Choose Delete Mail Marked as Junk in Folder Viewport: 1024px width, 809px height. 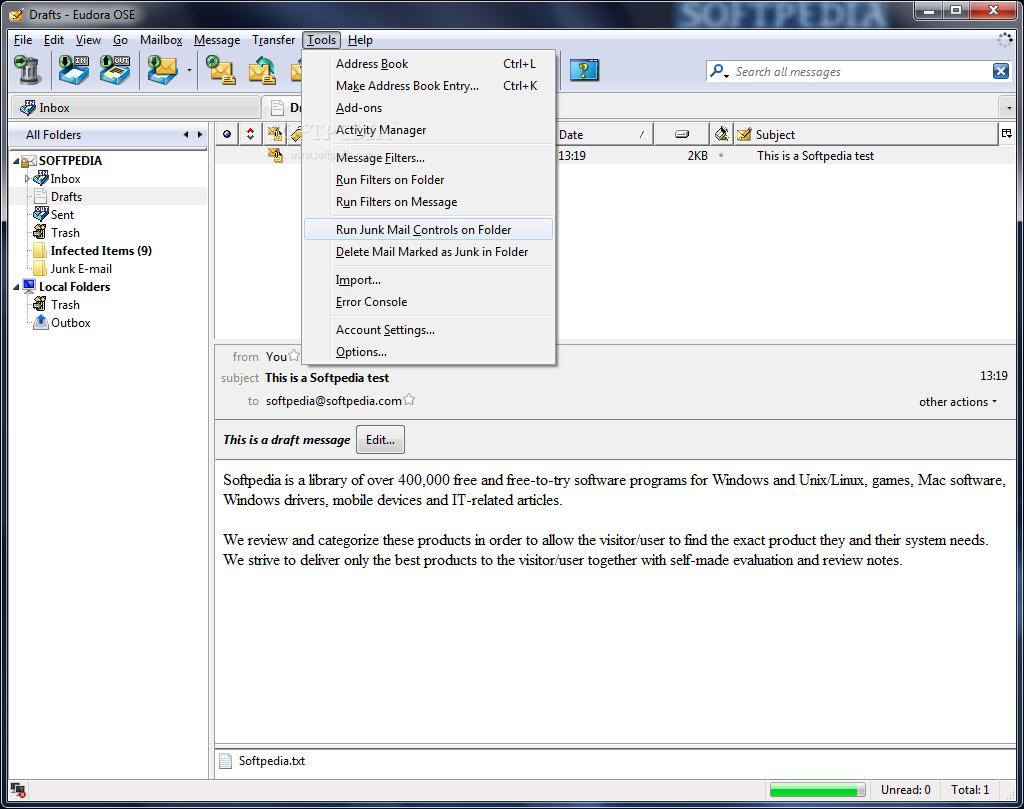point(428,252)
